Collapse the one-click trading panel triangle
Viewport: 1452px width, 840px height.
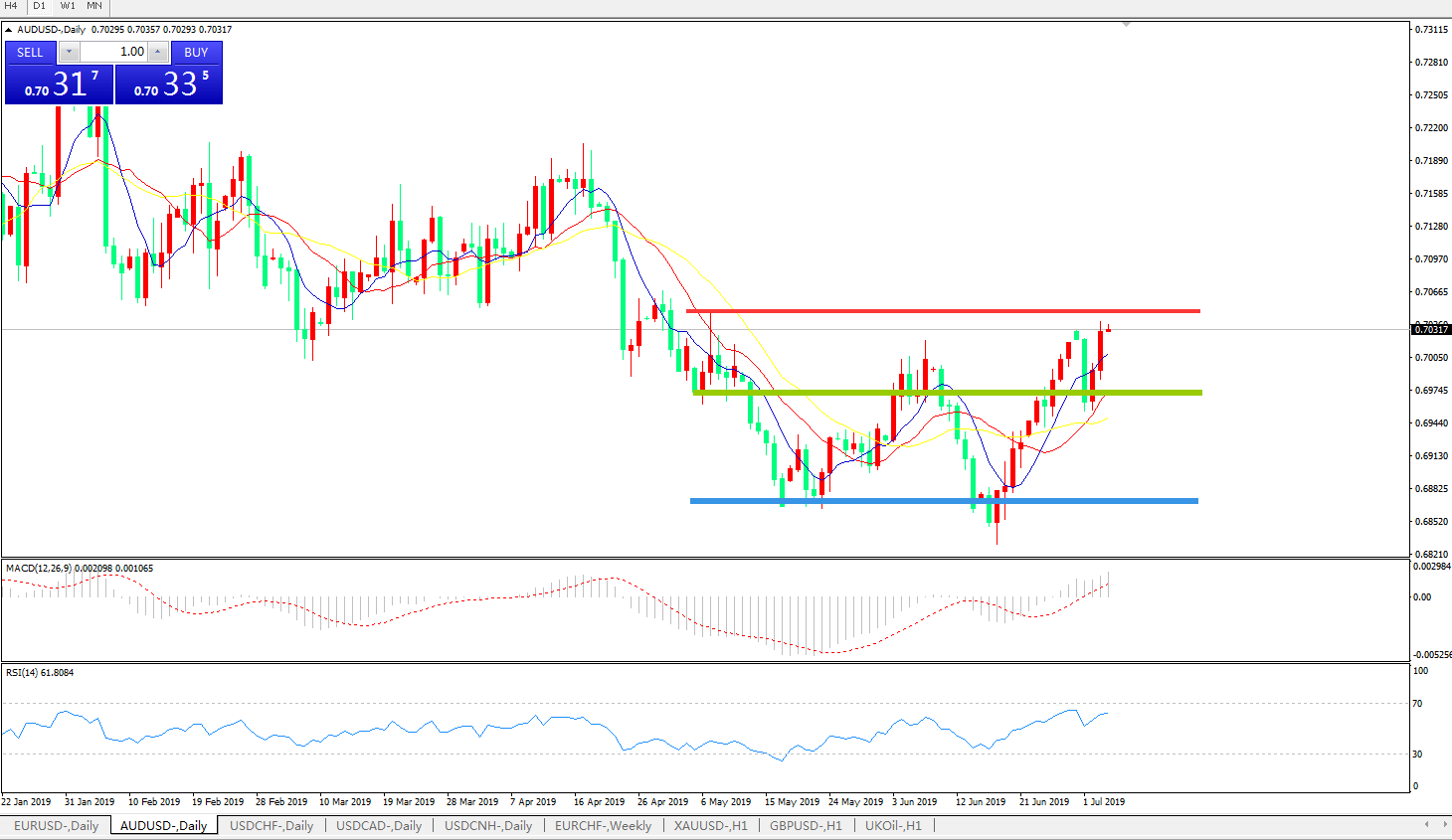pos(9,30)
